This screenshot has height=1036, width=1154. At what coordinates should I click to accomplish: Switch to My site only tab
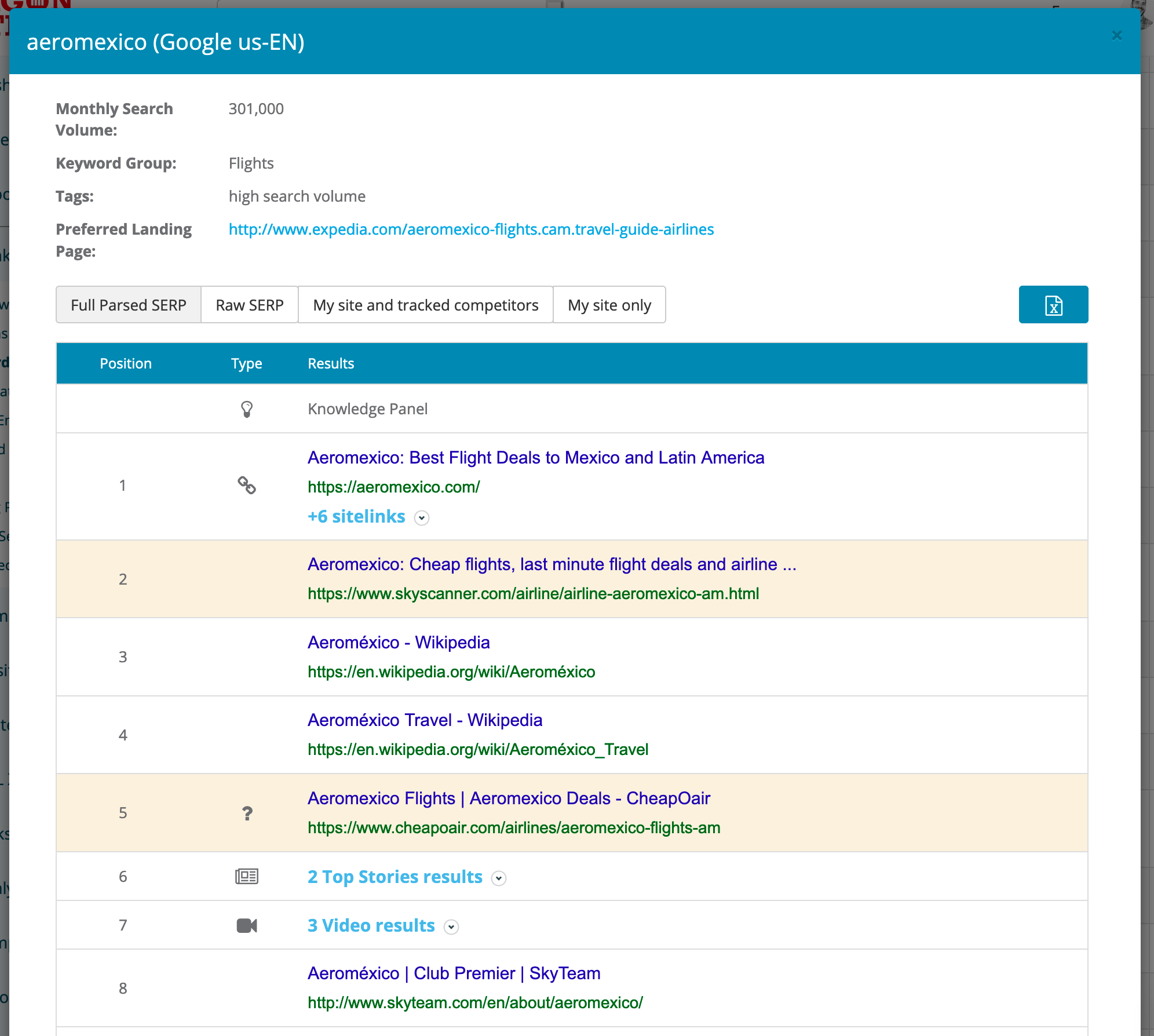point(609,304)
